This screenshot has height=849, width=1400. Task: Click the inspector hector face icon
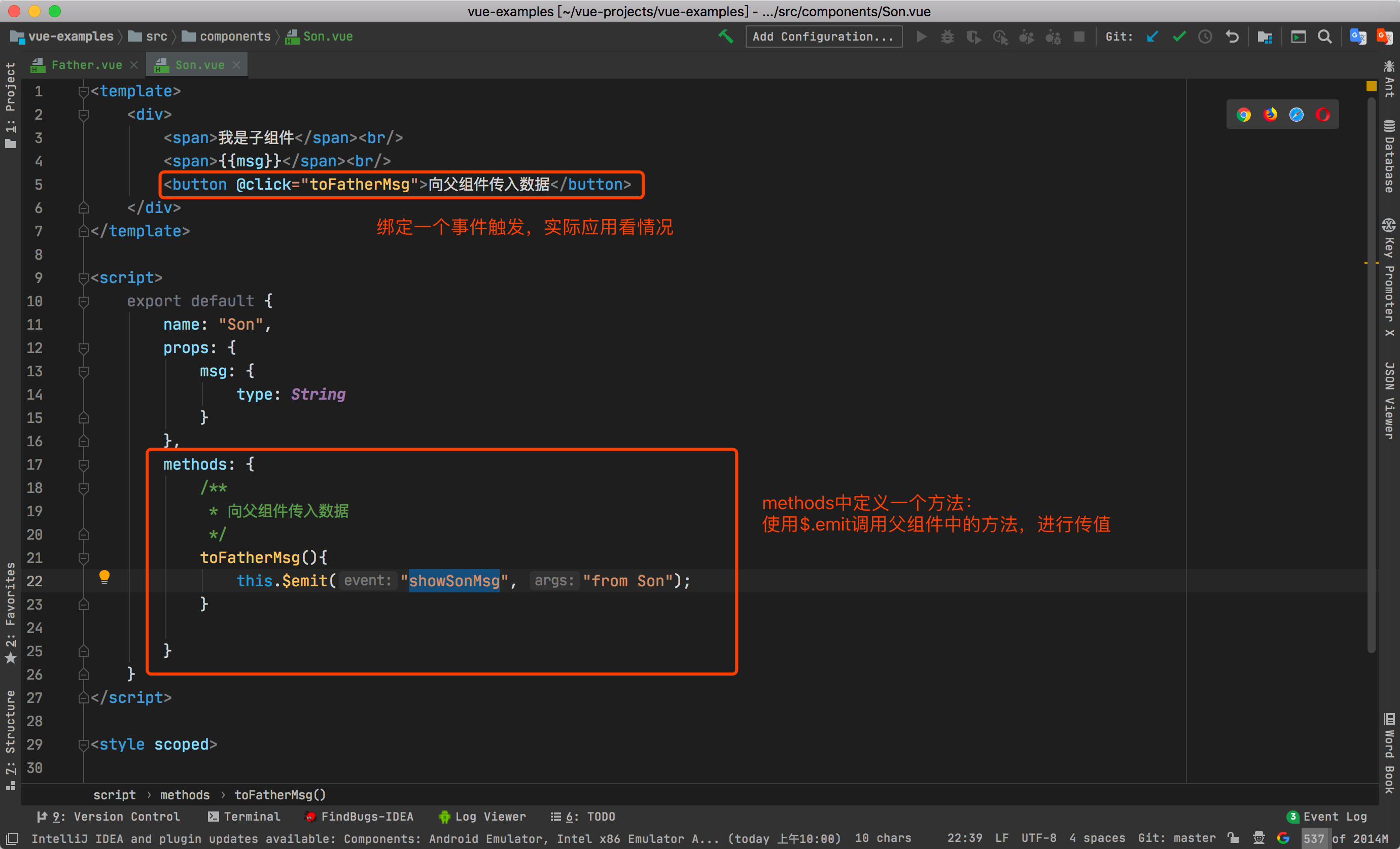(1258, 838)
